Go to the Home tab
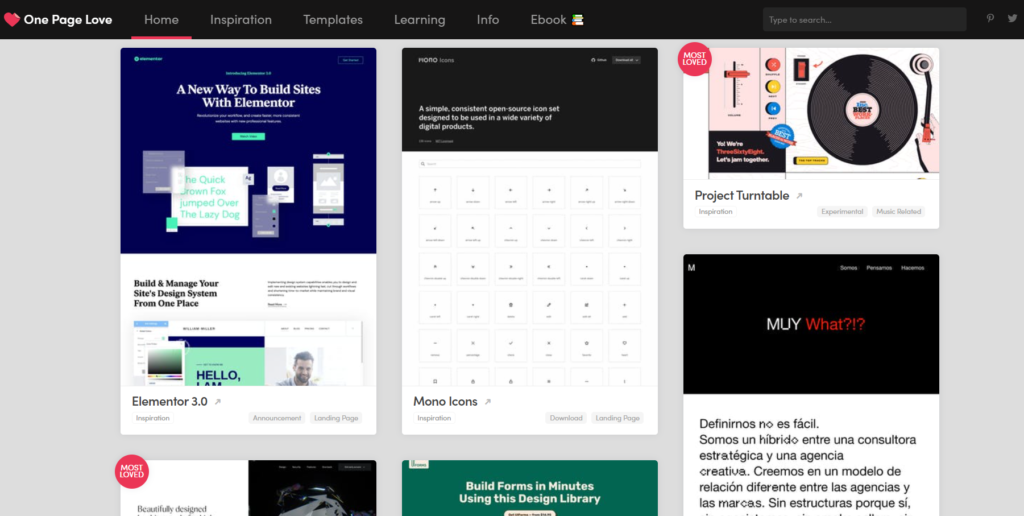This screenshot has width=1024, height=516. (161, 20)
